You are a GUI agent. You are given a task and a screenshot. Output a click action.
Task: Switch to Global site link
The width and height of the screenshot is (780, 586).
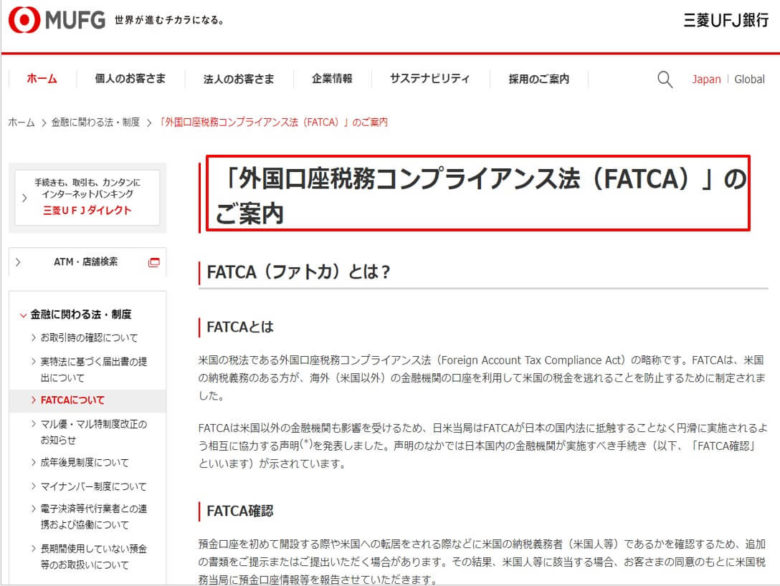point(749,79)
